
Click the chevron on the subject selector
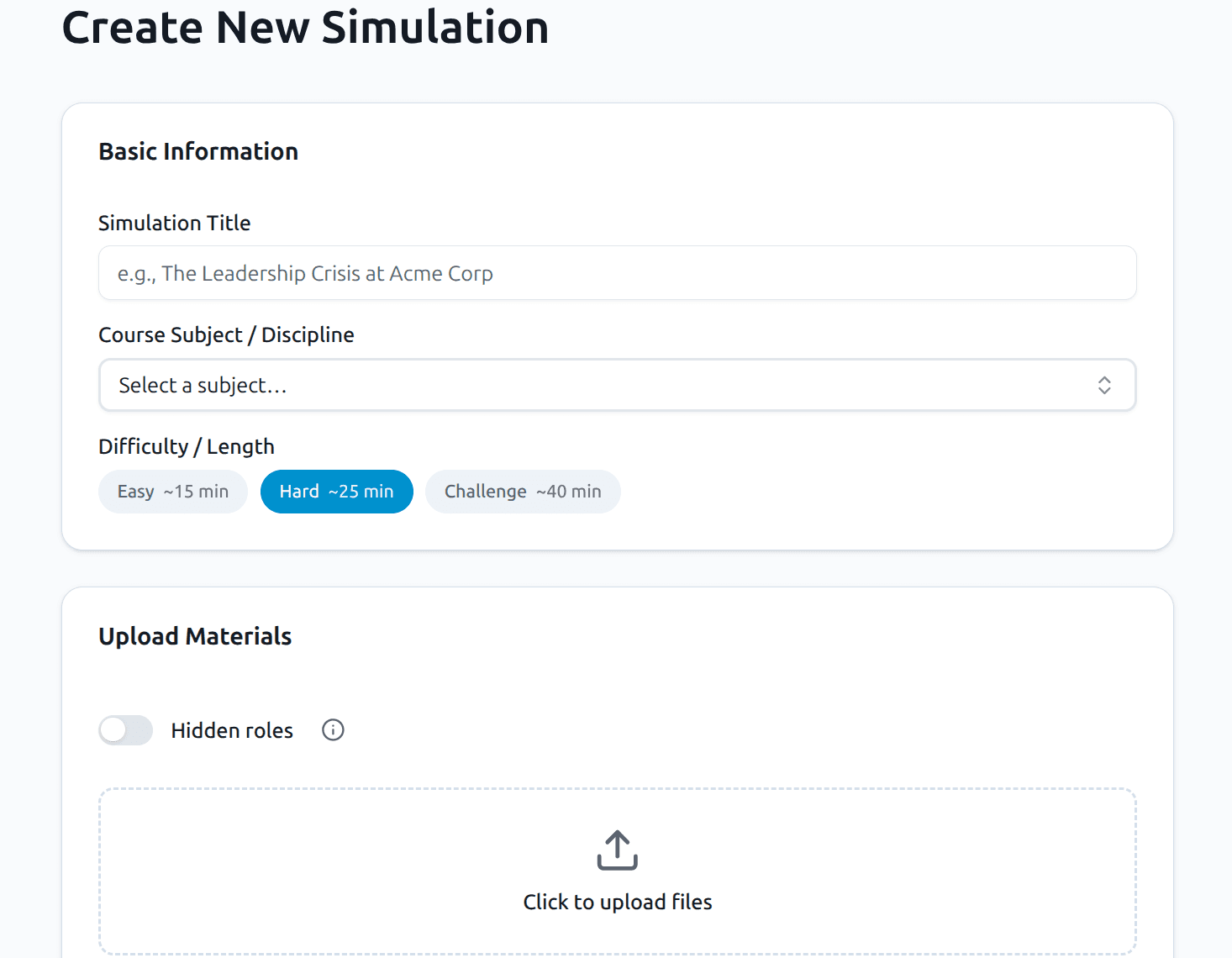[1105, 385]
